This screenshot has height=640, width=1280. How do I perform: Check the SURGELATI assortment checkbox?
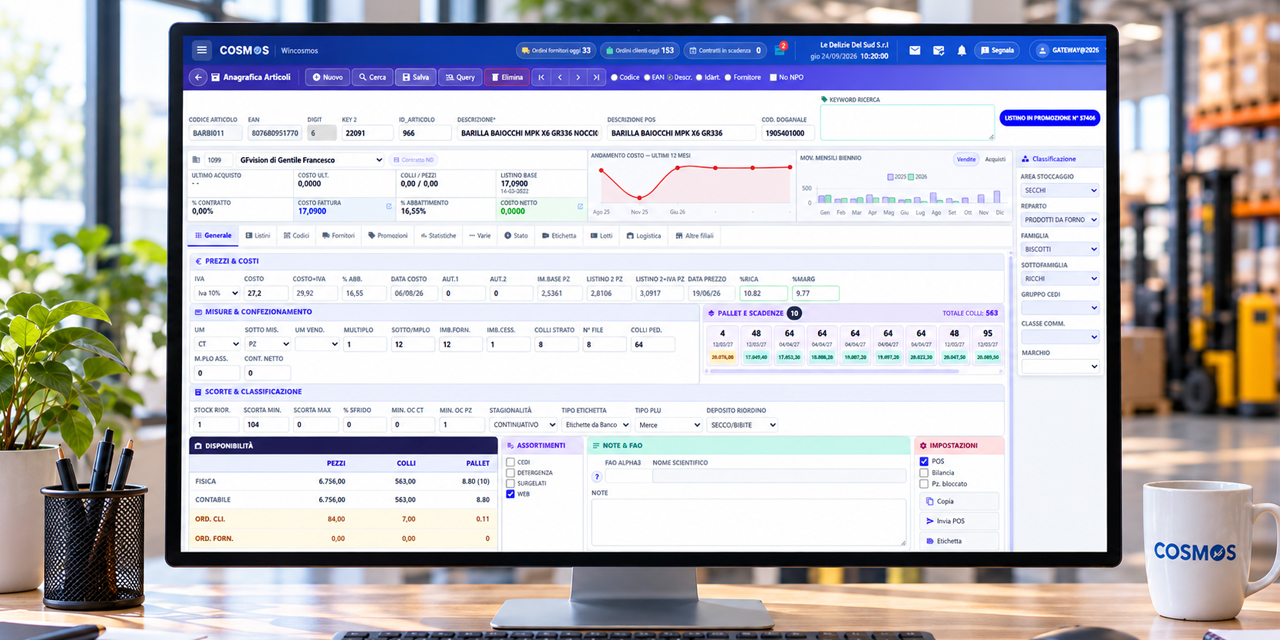[x=511, y=483]
